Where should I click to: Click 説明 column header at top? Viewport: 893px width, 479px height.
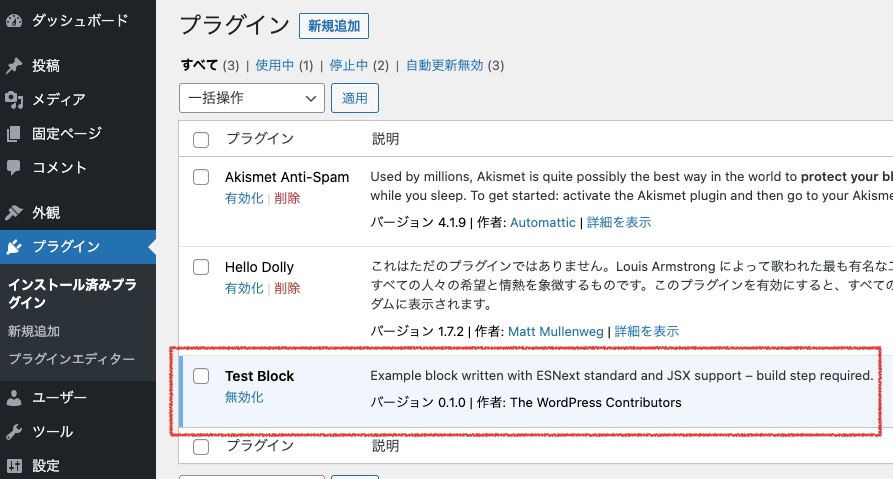386,139
